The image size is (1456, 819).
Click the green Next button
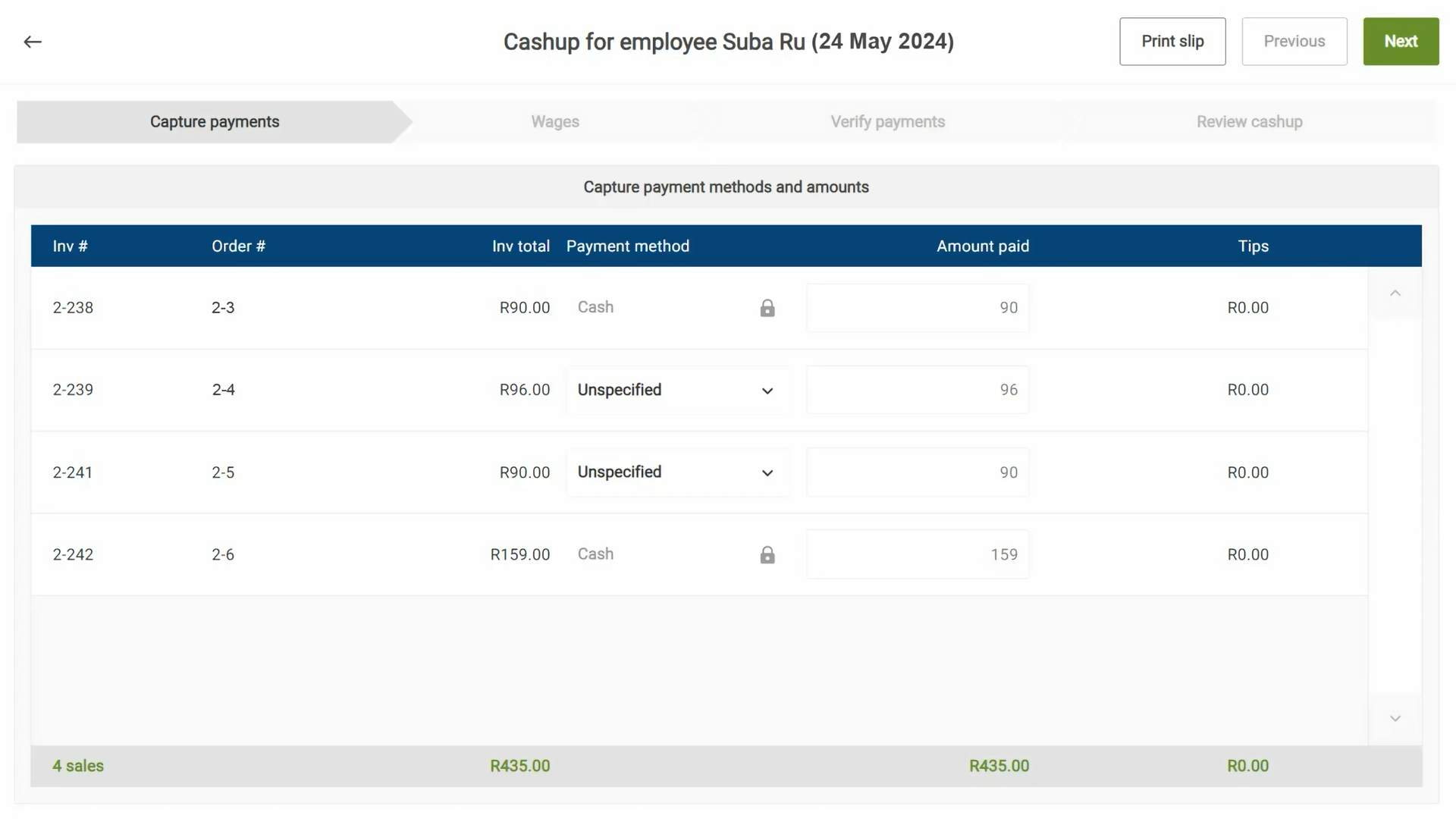point(1400,42)
